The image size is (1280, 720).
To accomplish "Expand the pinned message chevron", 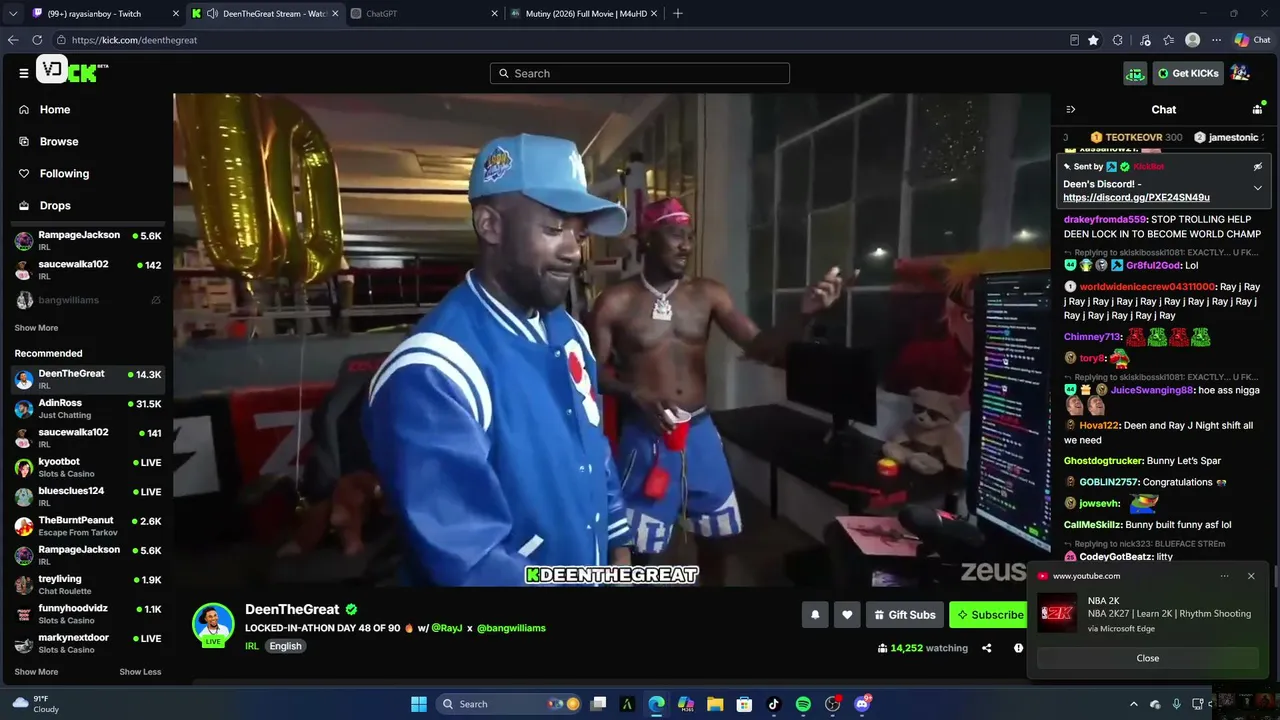I will [1258, 188].
